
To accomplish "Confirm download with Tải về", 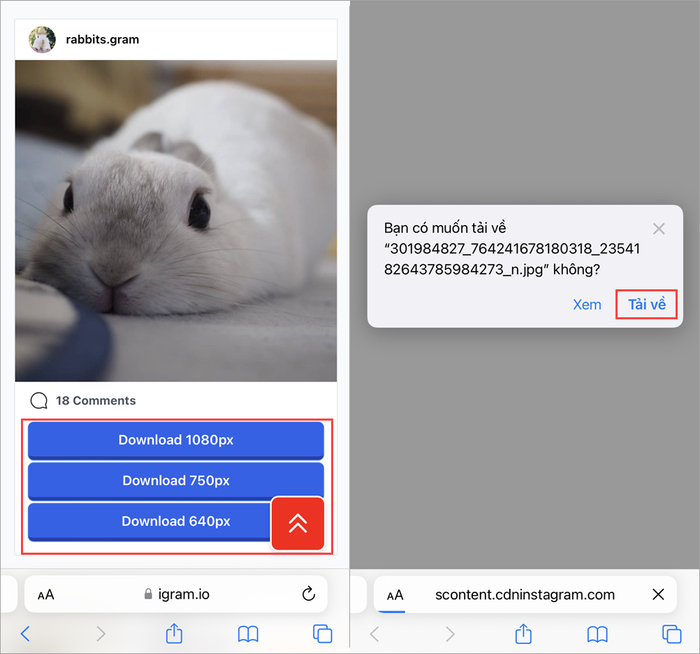I will point(646,304).
